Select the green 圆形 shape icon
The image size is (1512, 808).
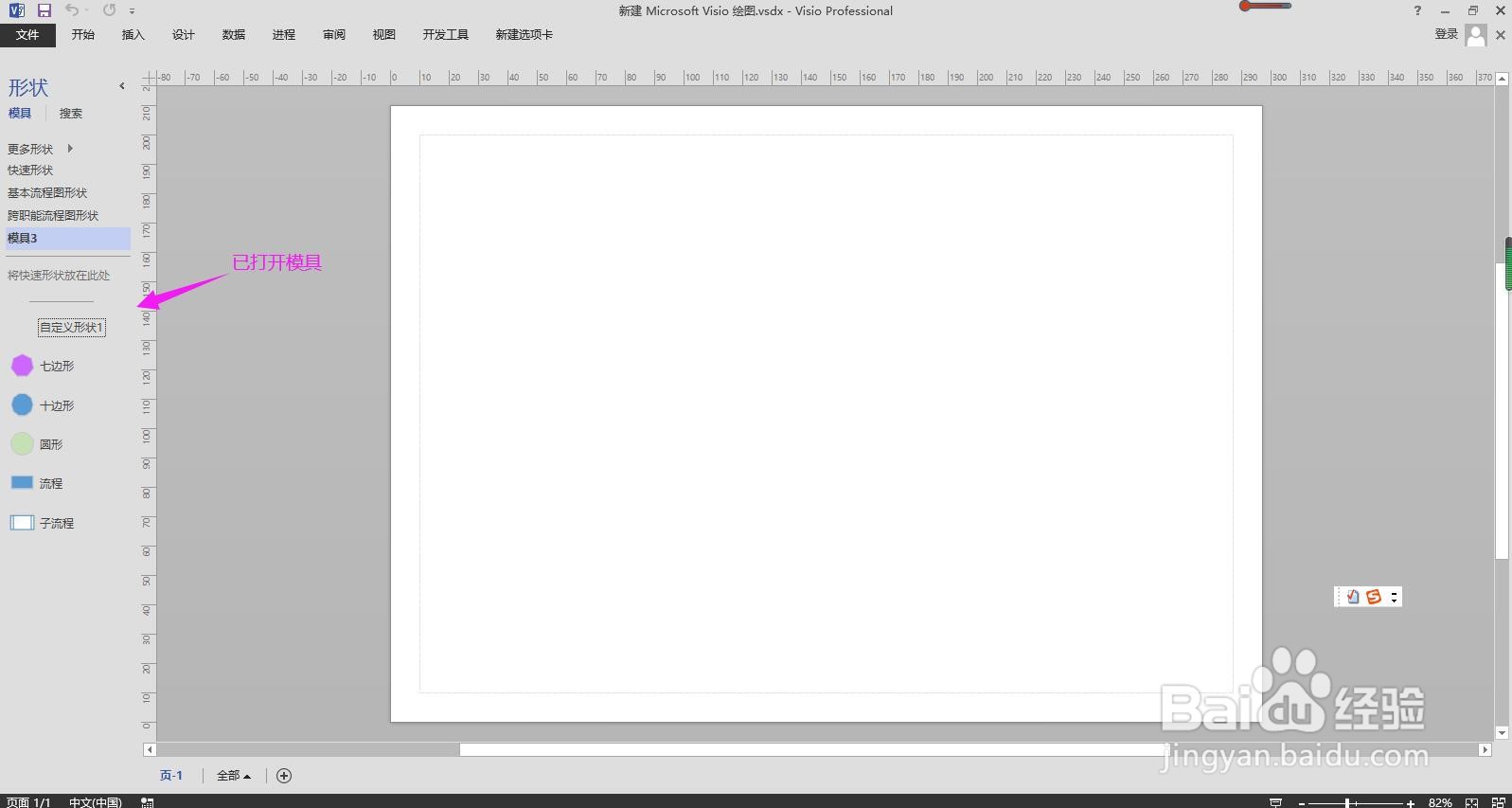point(22,444)
